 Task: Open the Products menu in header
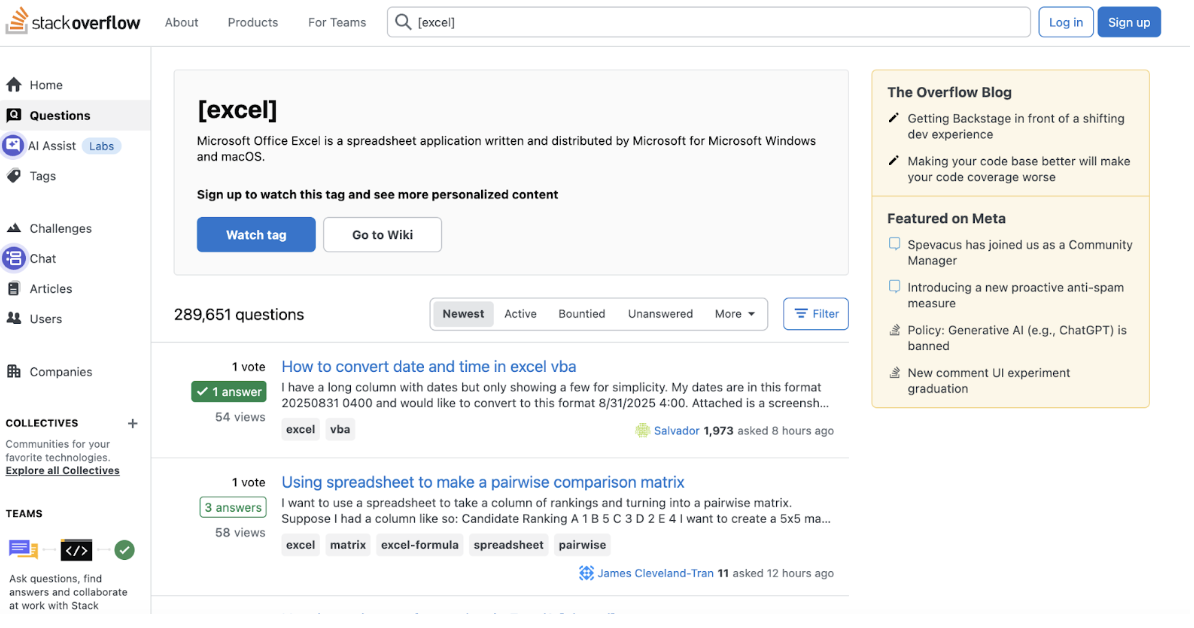(x=253, y=22)
